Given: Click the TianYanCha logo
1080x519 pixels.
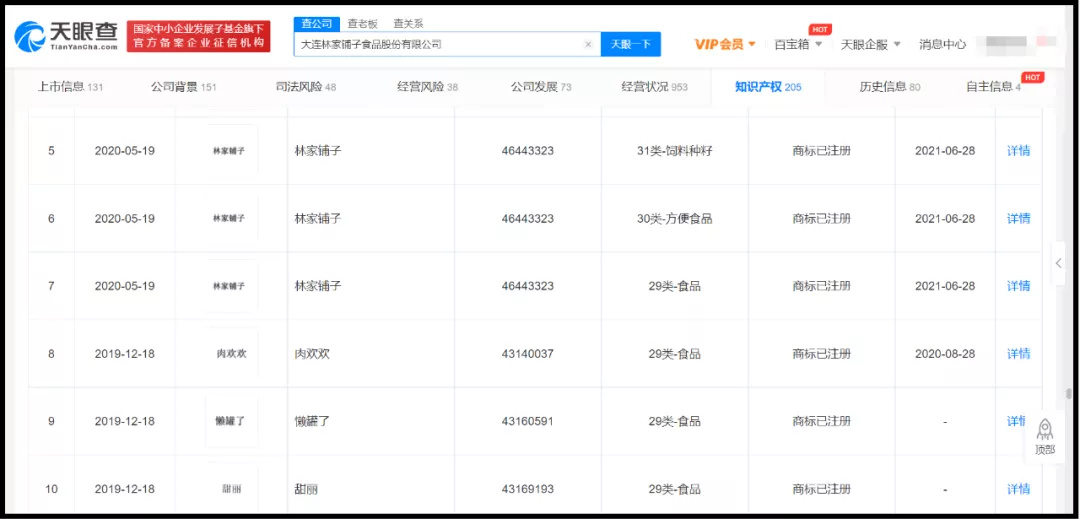Looking at the screenshot, I should pos(66,36).
